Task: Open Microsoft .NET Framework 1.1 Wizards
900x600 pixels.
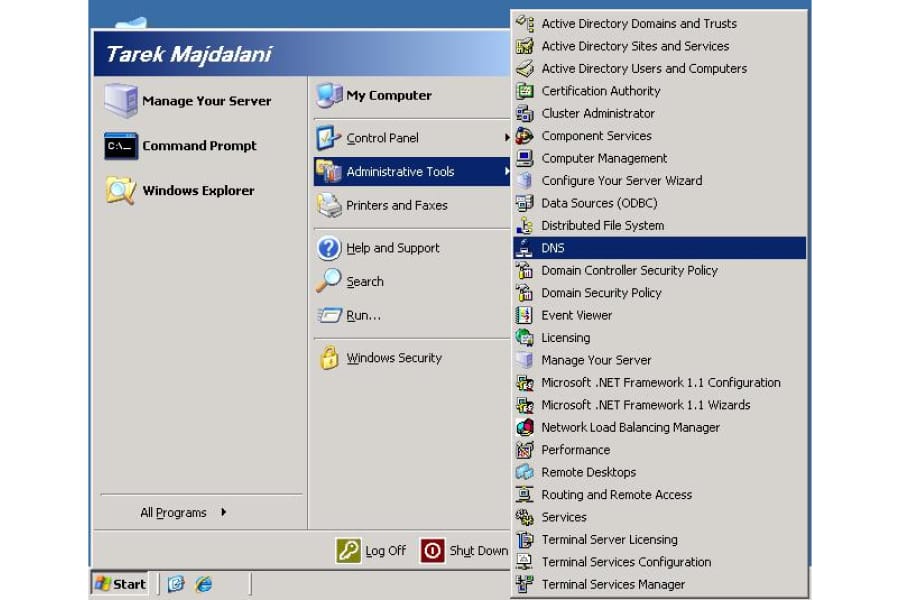Action: (660, 405)
